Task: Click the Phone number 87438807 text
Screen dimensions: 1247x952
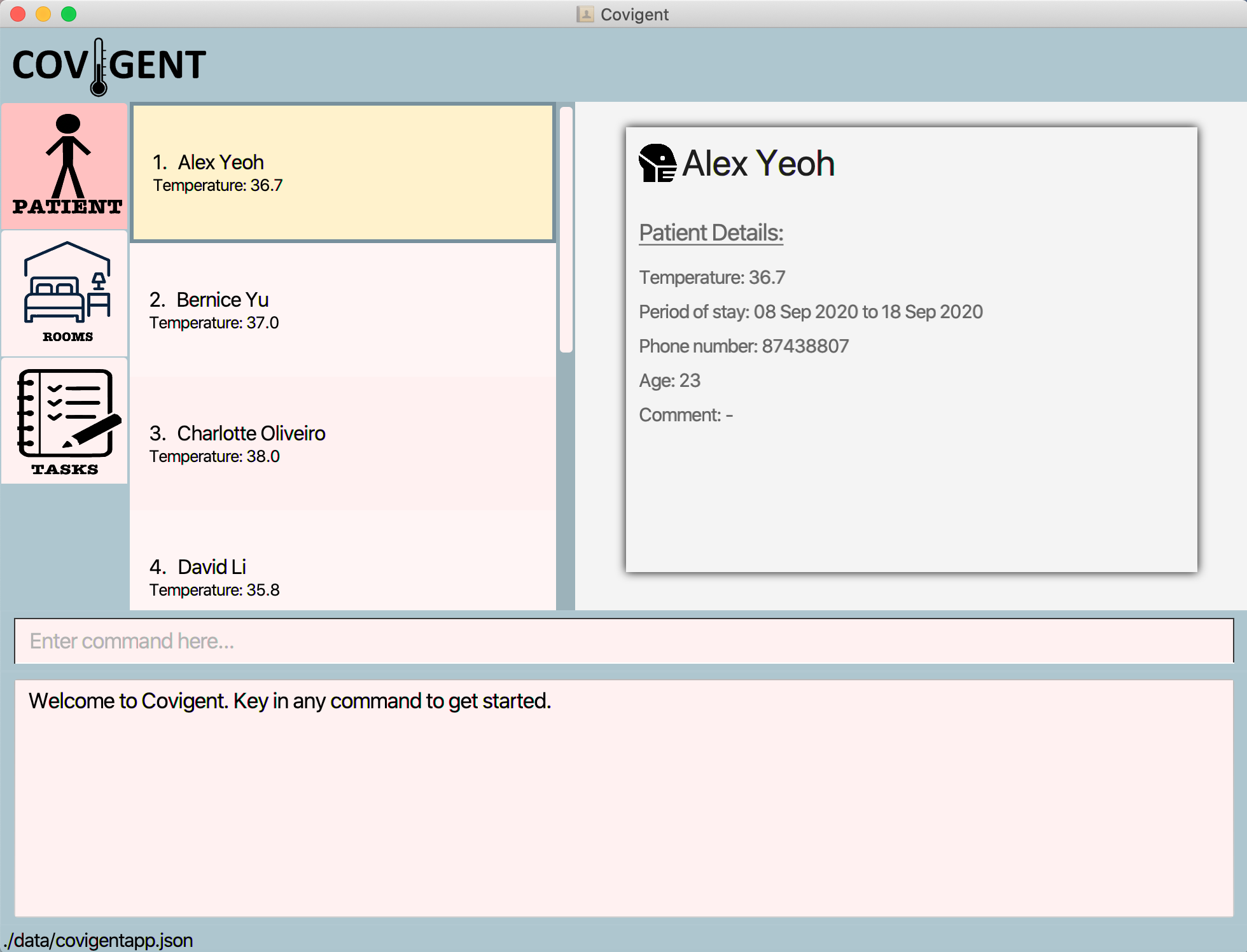Action: point(744,346)
